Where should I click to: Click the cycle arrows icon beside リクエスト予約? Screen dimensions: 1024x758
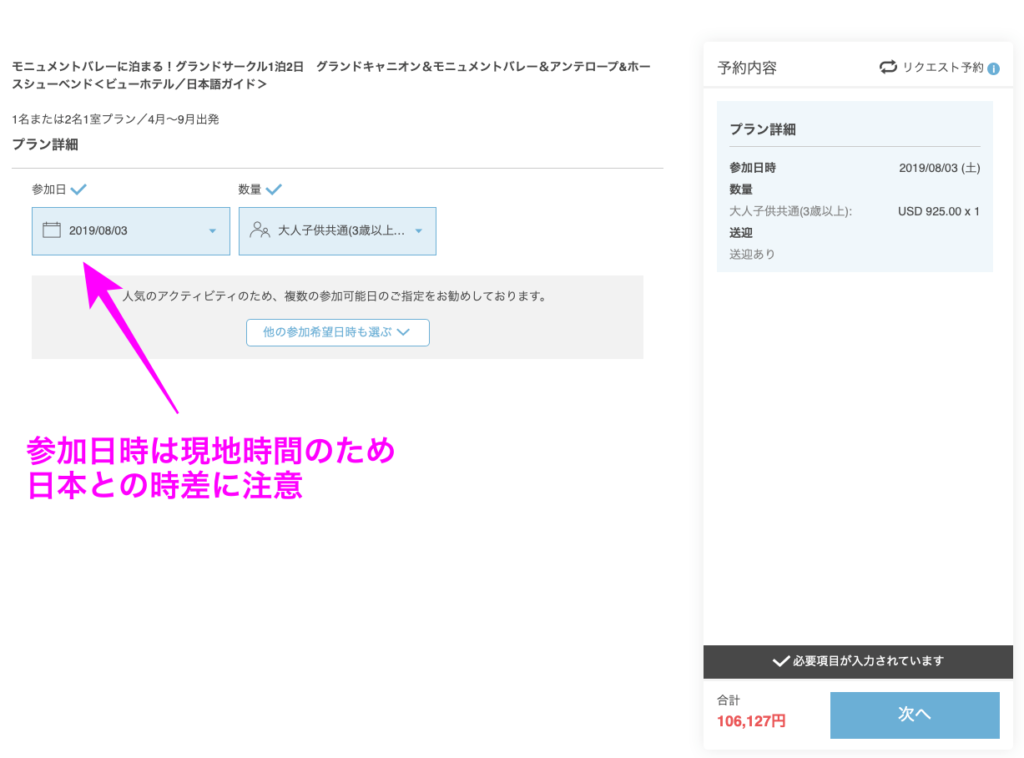click(887, 68)
